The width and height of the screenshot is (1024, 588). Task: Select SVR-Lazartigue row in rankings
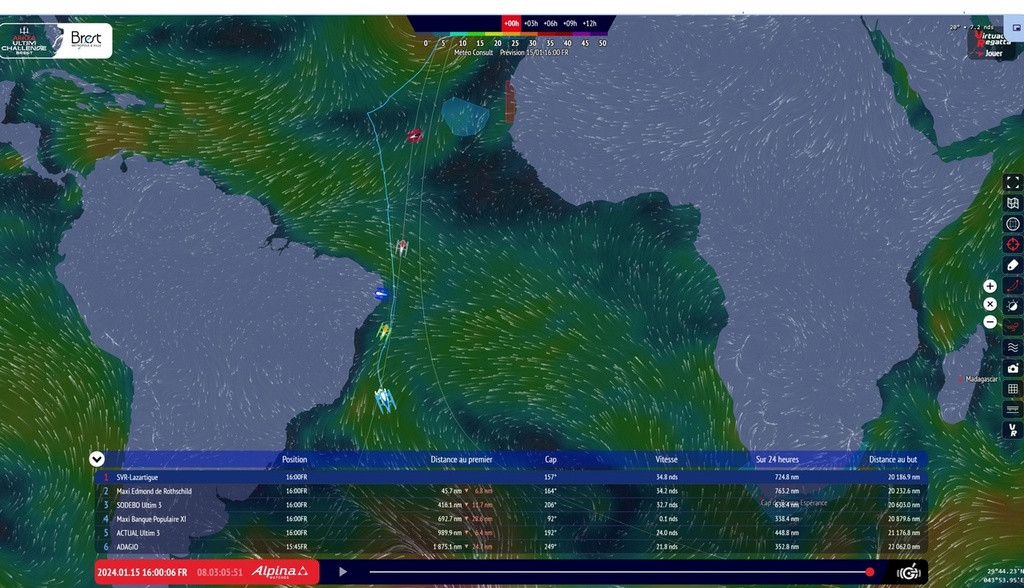pos(511,477)
